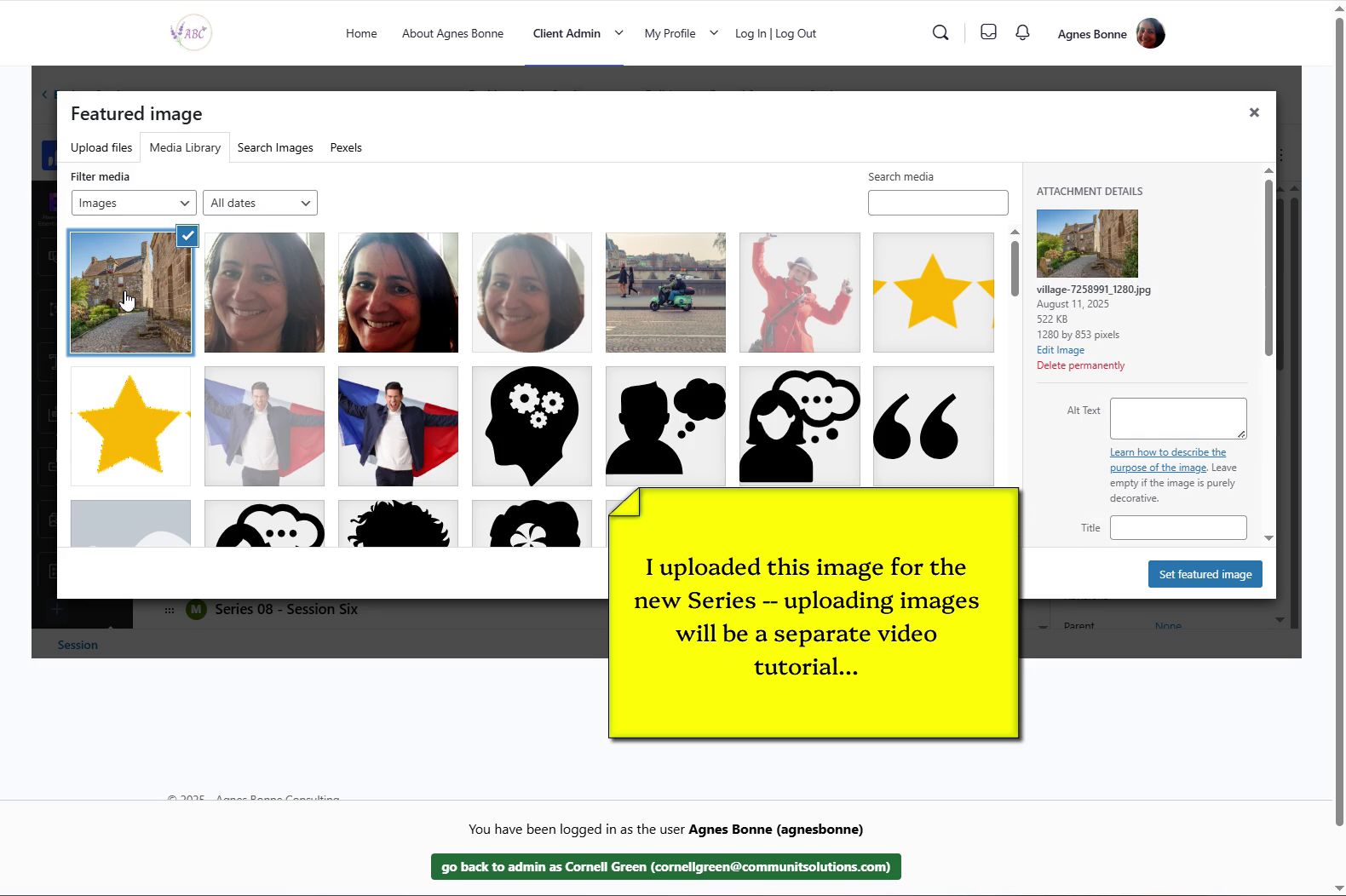
Task: Click the search magnifier icon in header
Action: pos(940,33)
